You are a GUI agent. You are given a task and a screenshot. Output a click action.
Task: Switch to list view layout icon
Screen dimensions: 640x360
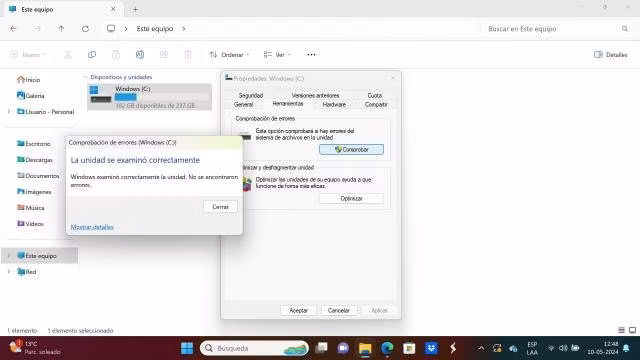coord(621,330)
